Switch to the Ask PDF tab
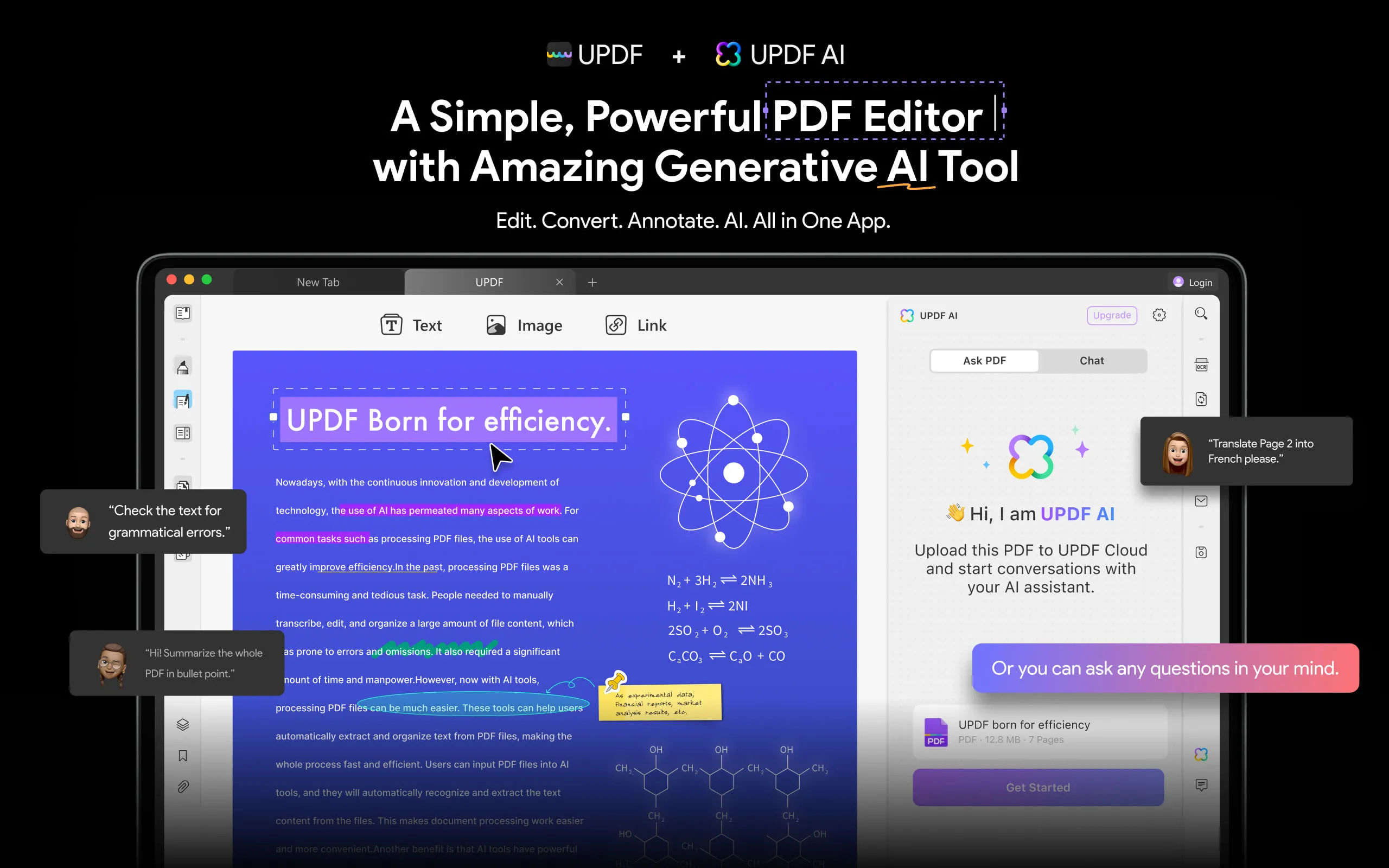 [984, 360]
